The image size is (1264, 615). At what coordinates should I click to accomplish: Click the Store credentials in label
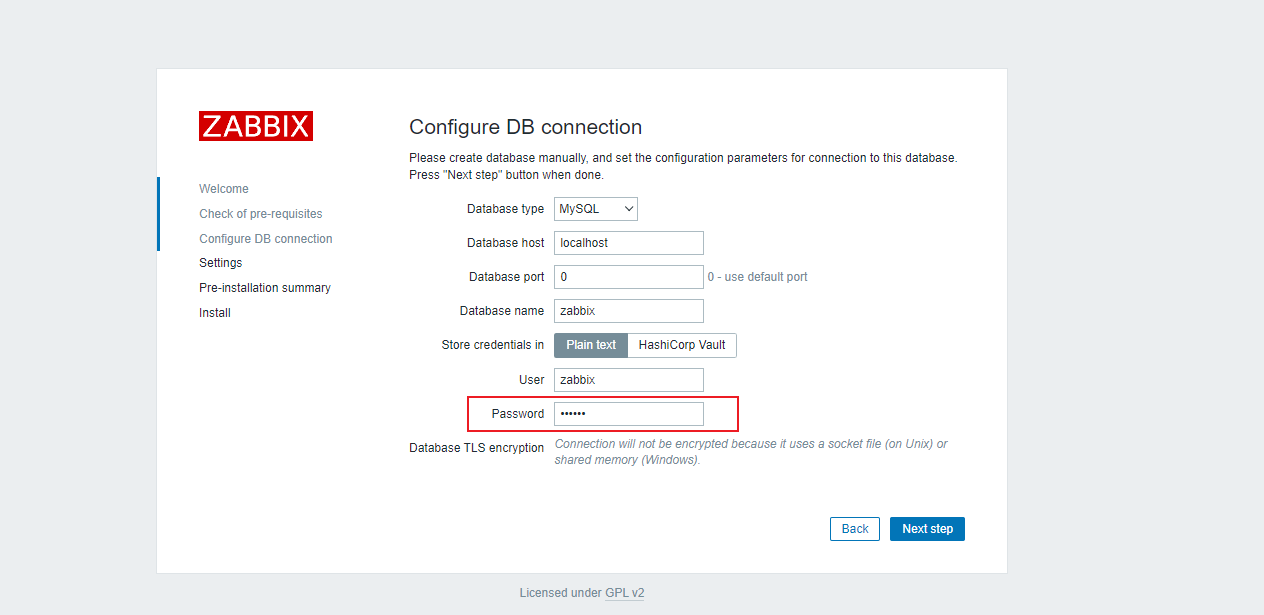(493, 345)
